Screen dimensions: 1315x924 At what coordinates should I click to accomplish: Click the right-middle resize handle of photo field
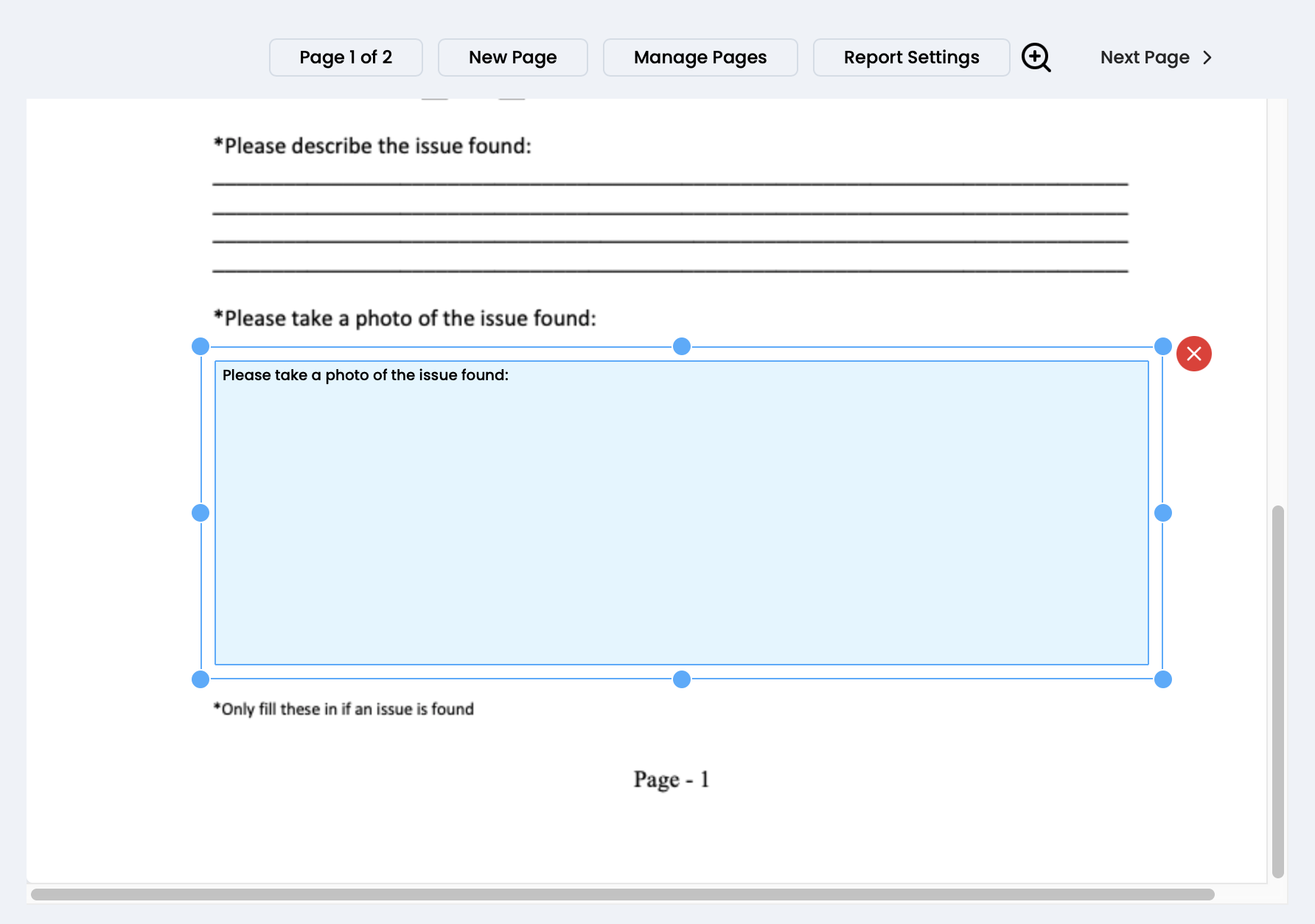coord(1162,513)
